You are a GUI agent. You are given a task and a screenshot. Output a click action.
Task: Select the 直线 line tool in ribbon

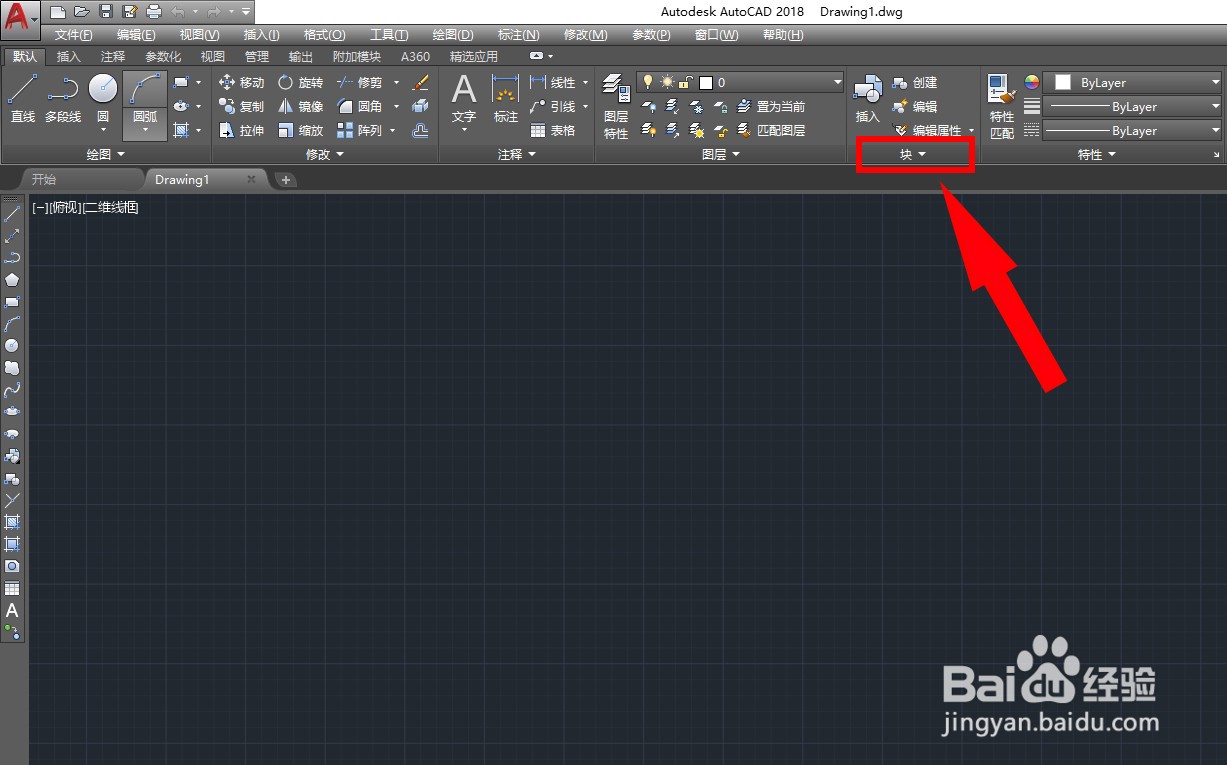[23, 99]
